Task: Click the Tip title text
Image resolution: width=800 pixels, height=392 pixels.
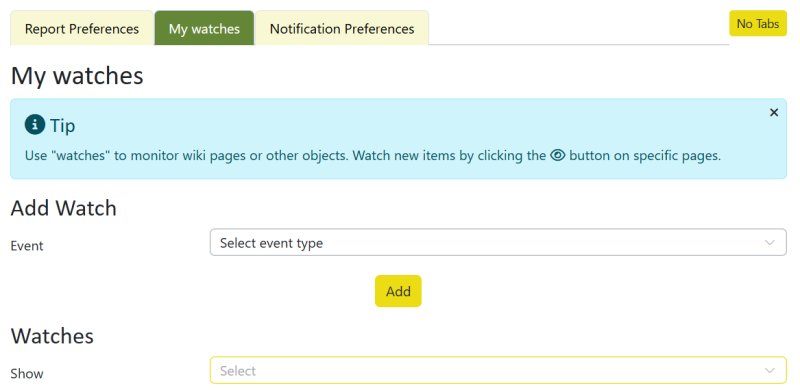Action: point(63,125)
